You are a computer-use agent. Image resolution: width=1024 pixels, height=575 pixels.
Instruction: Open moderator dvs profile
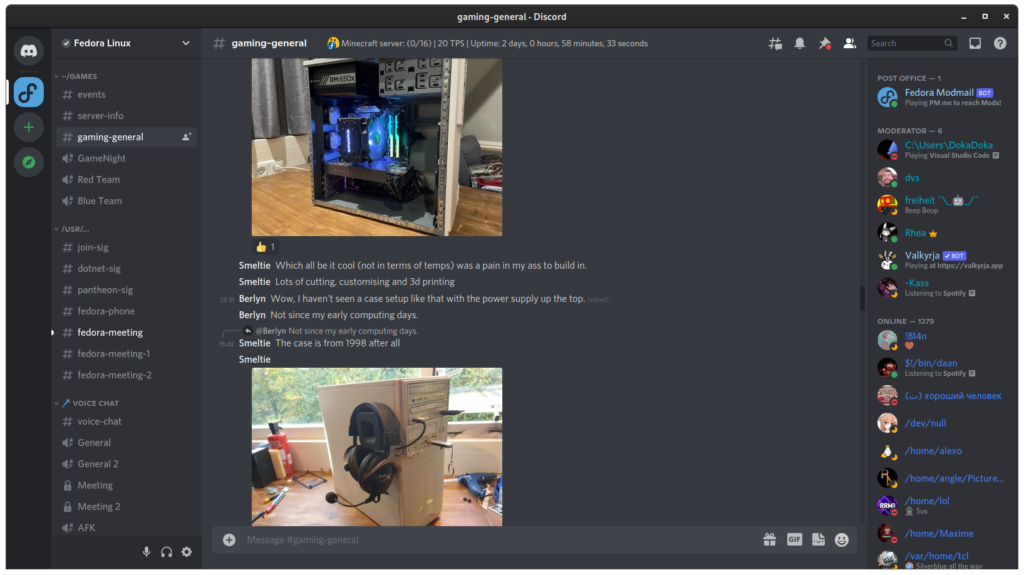pyautogui.click(x=941, y=178)
